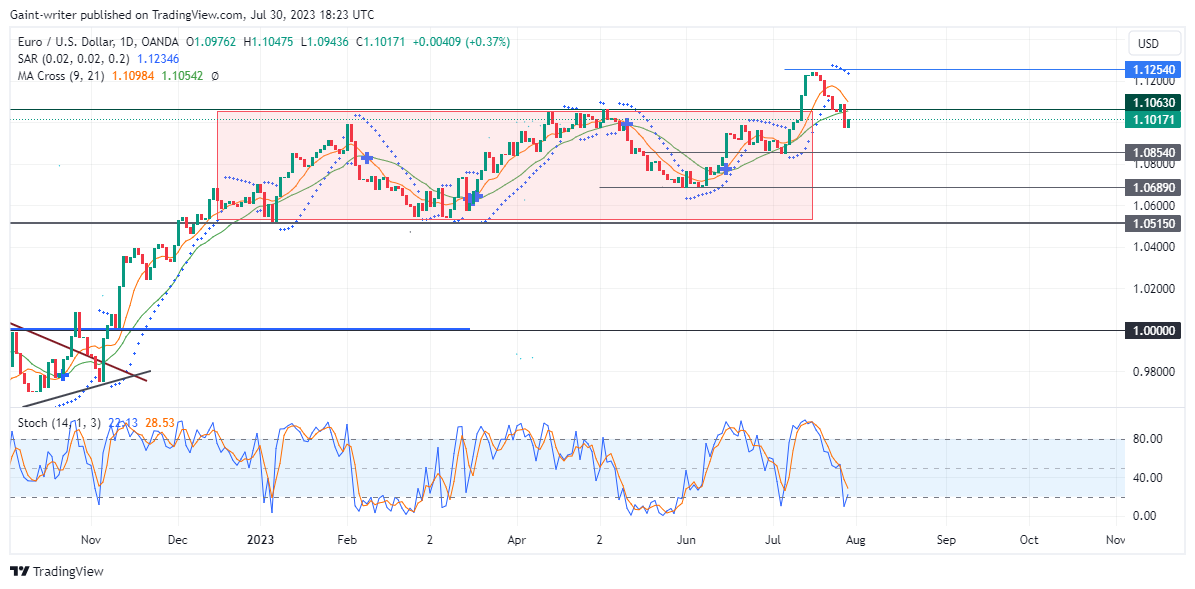Click the 1.12540 price label
The image size is (1195, 589).
(1153, 69)
